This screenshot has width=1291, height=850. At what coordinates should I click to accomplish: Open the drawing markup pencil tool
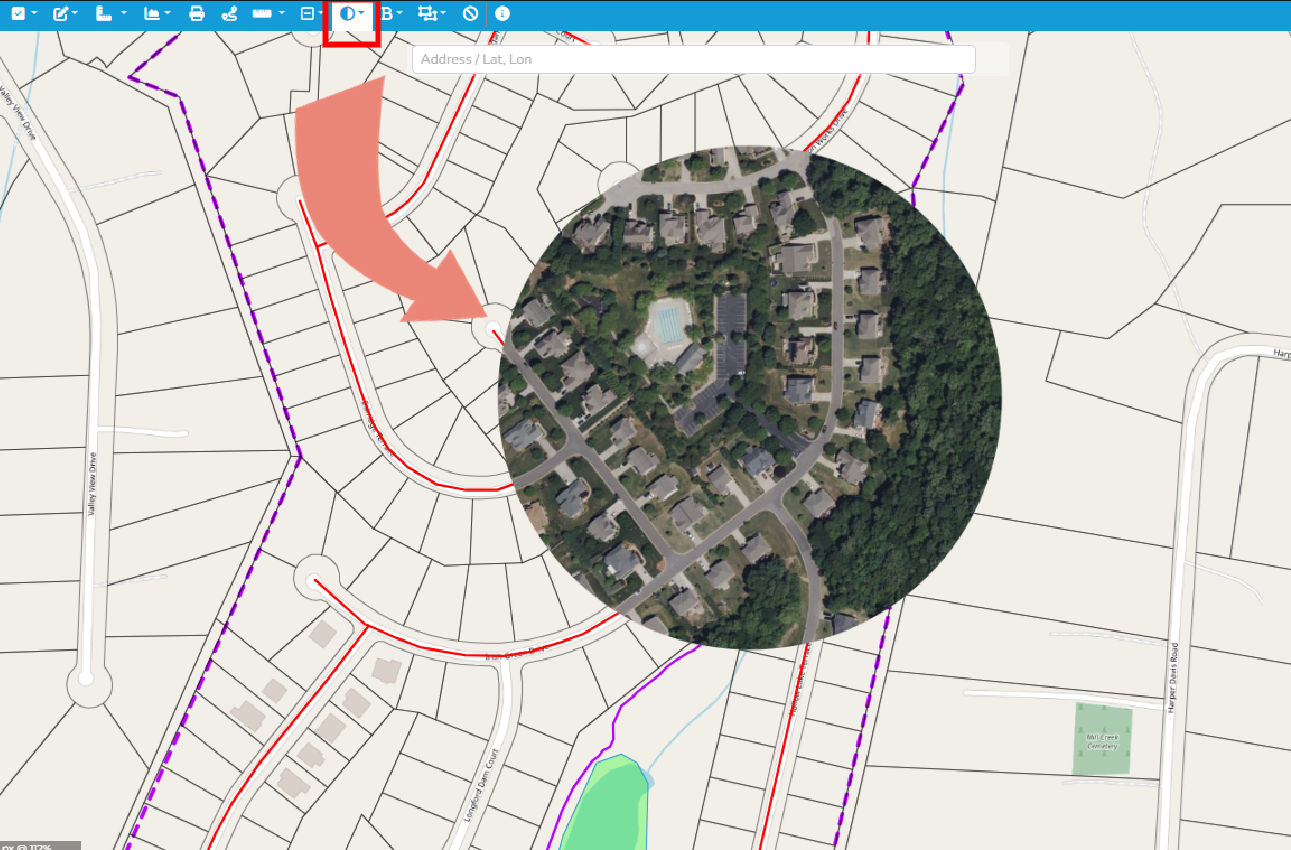(x=60, y=14)
